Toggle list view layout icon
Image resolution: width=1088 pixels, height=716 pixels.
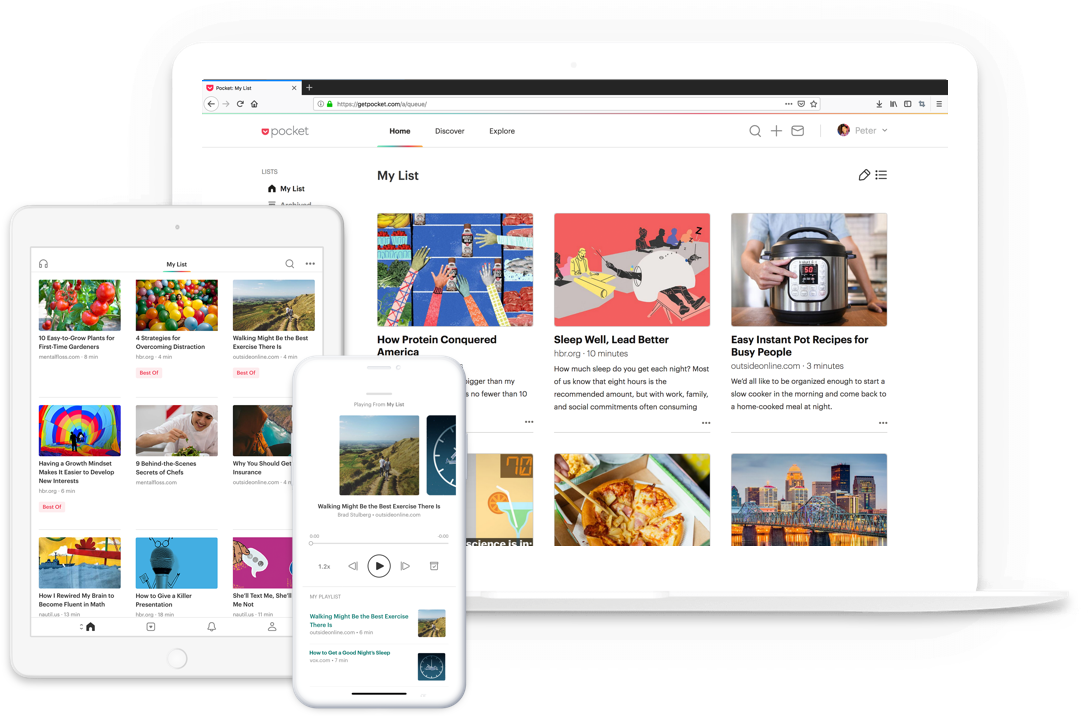click(881, 175)
